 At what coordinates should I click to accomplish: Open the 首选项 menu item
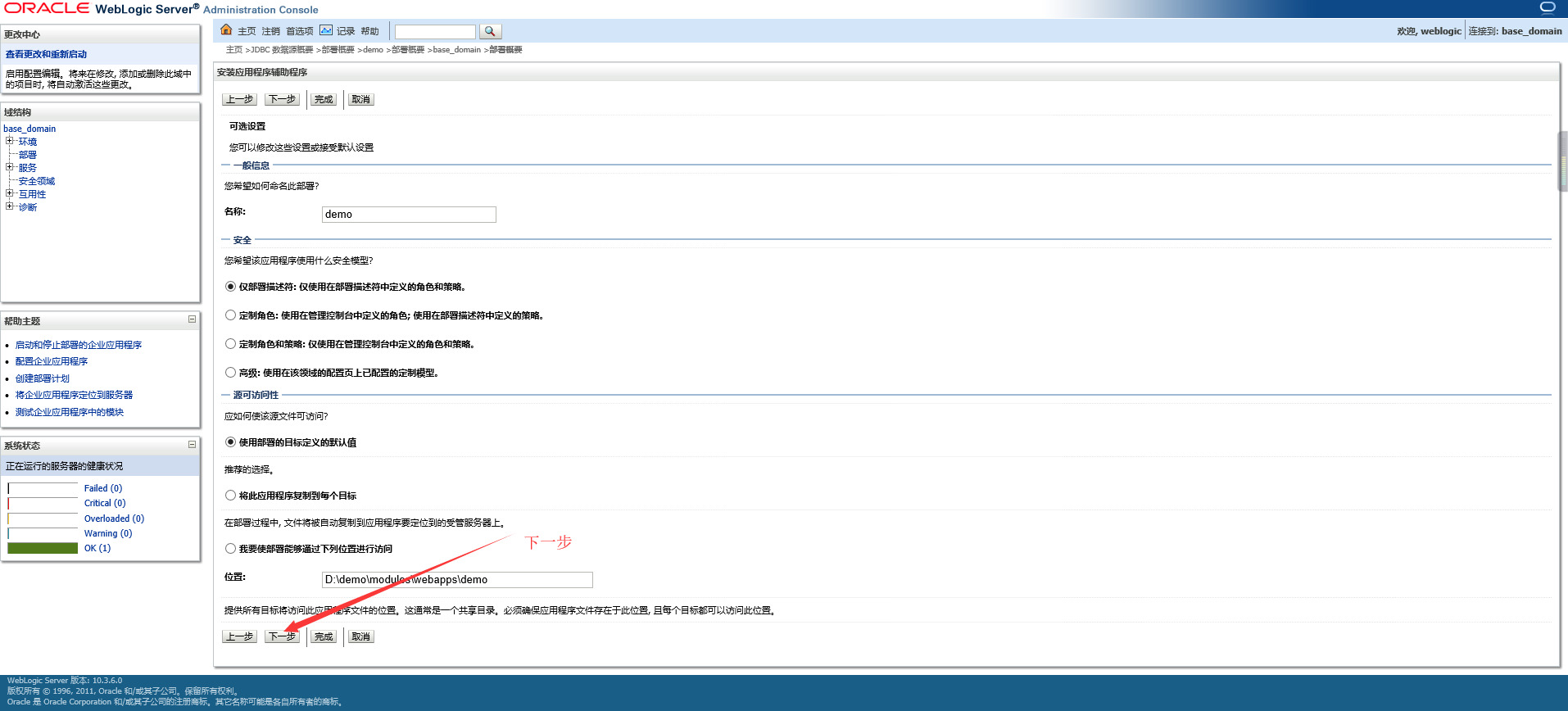299,31
